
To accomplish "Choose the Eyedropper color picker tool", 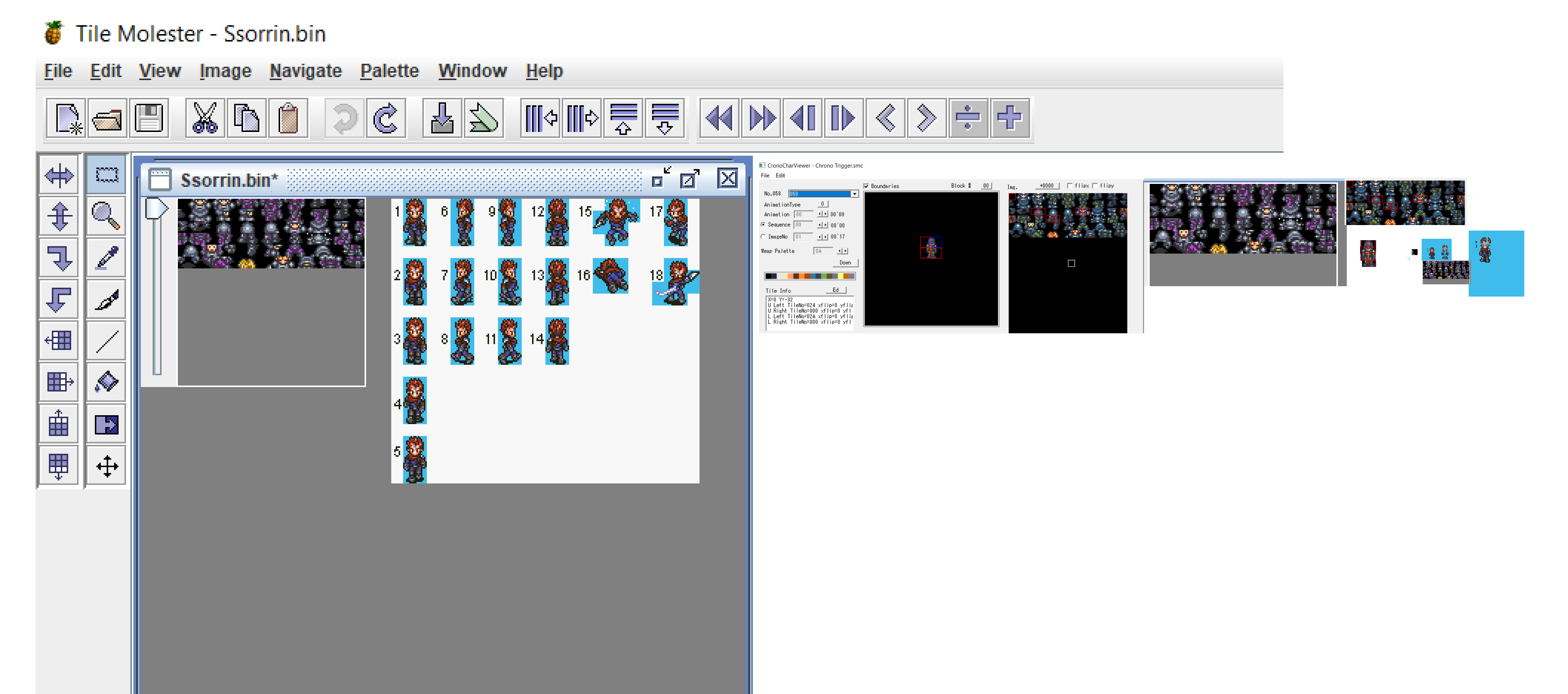I will click(106, 258).
